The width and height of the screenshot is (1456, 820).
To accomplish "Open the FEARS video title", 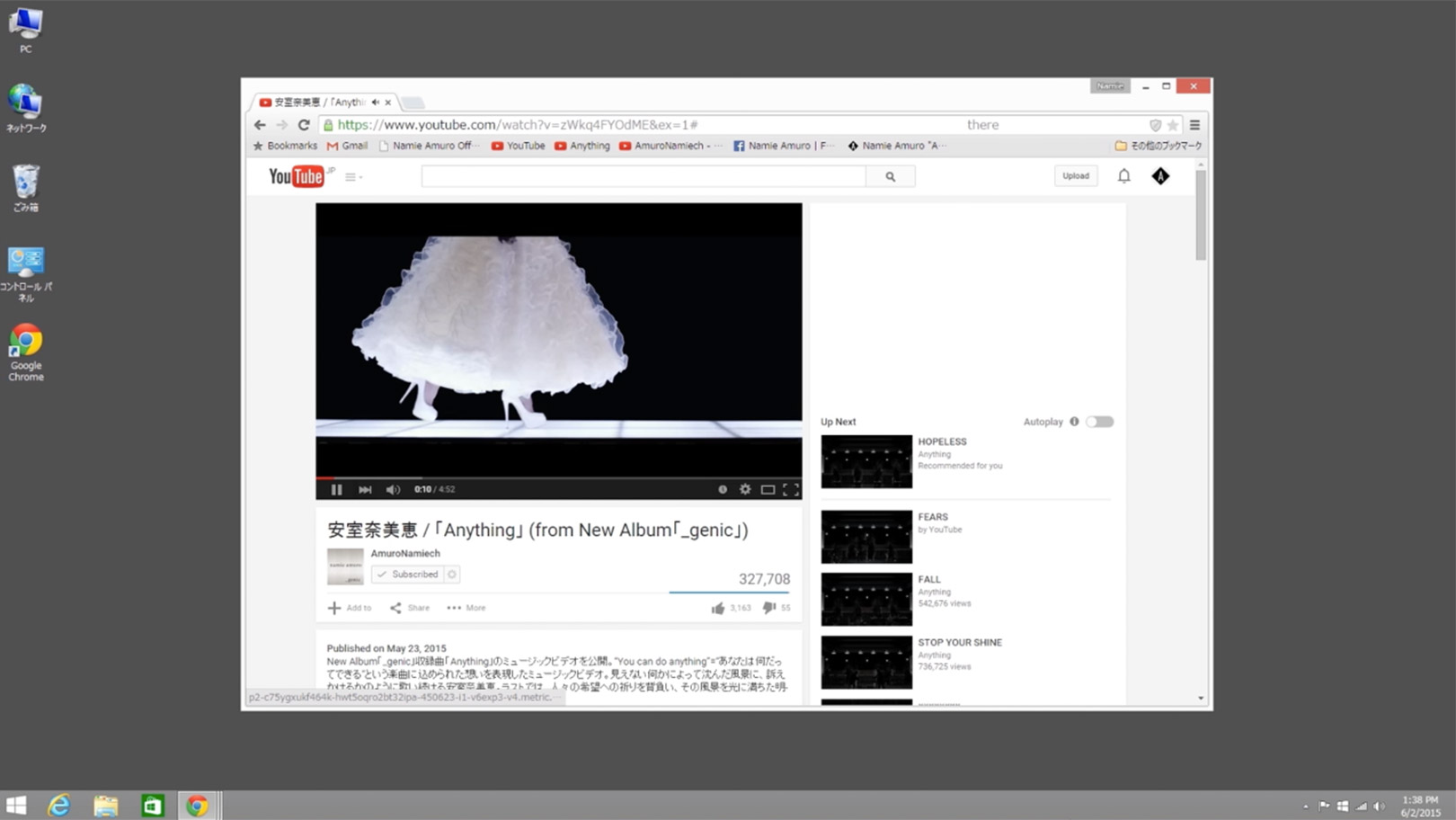I will (933, 517).
